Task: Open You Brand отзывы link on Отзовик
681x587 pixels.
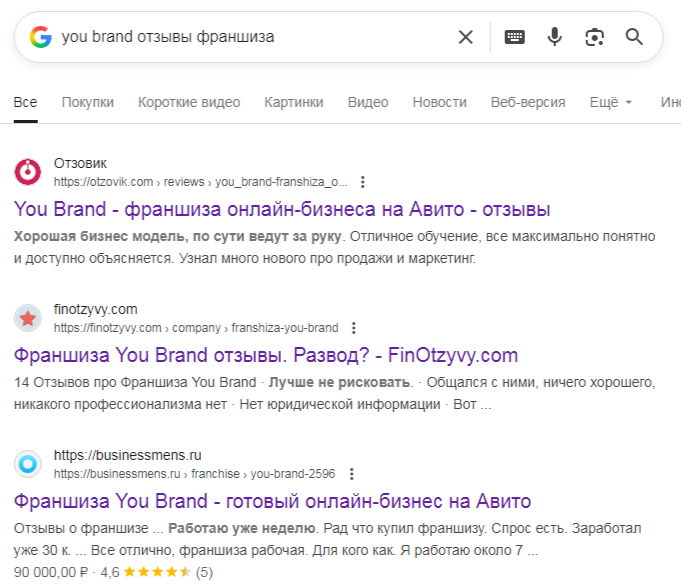Action: pos(282,210)
